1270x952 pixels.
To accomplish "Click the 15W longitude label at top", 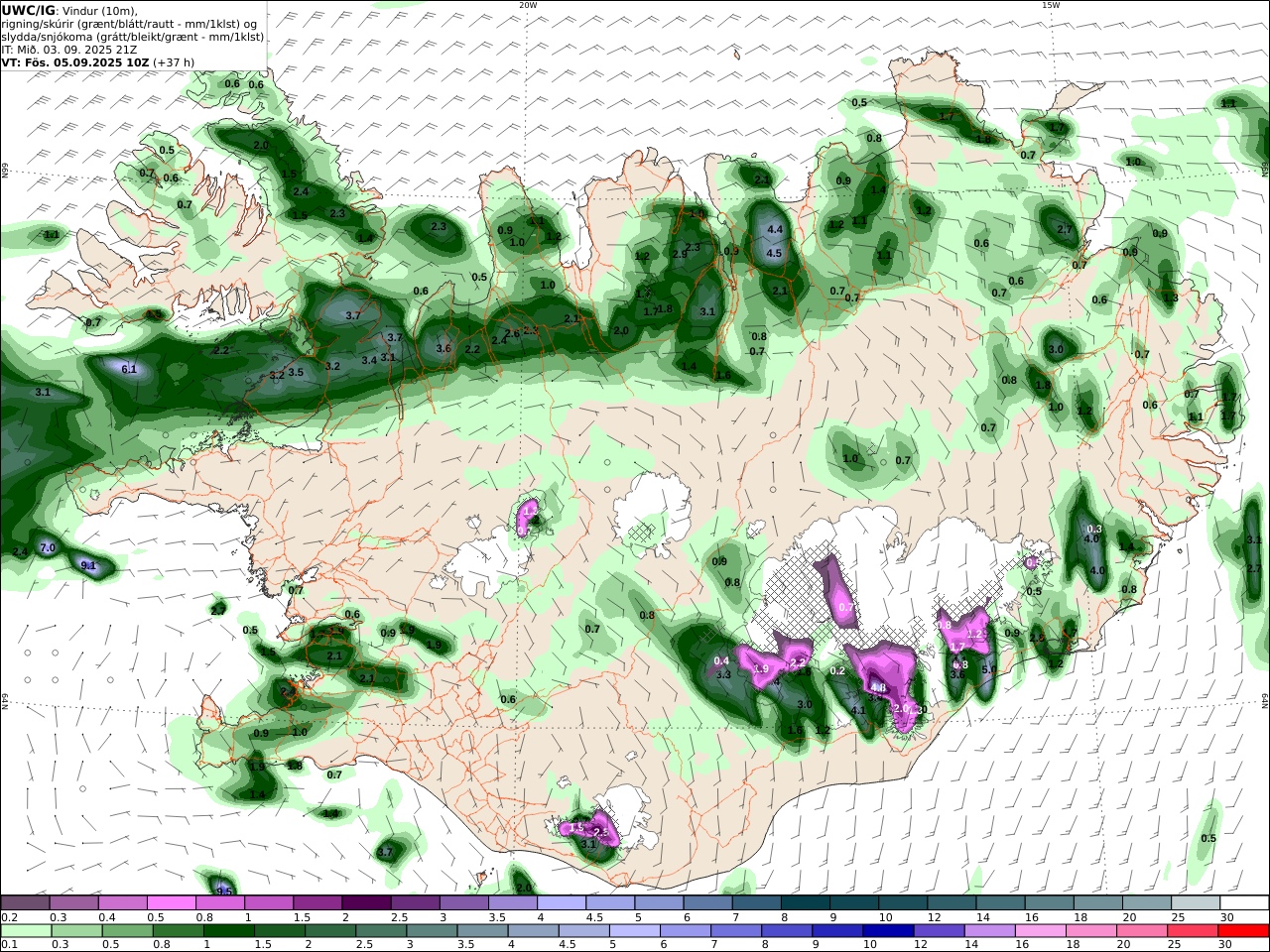I will [x=1050, y=5].
